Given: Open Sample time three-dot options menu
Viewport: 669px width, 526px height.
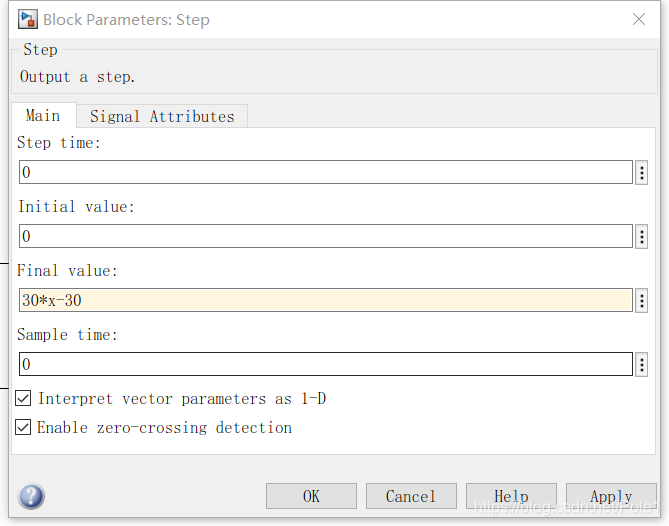Looking at the screenshot, I should pos(641,364).
